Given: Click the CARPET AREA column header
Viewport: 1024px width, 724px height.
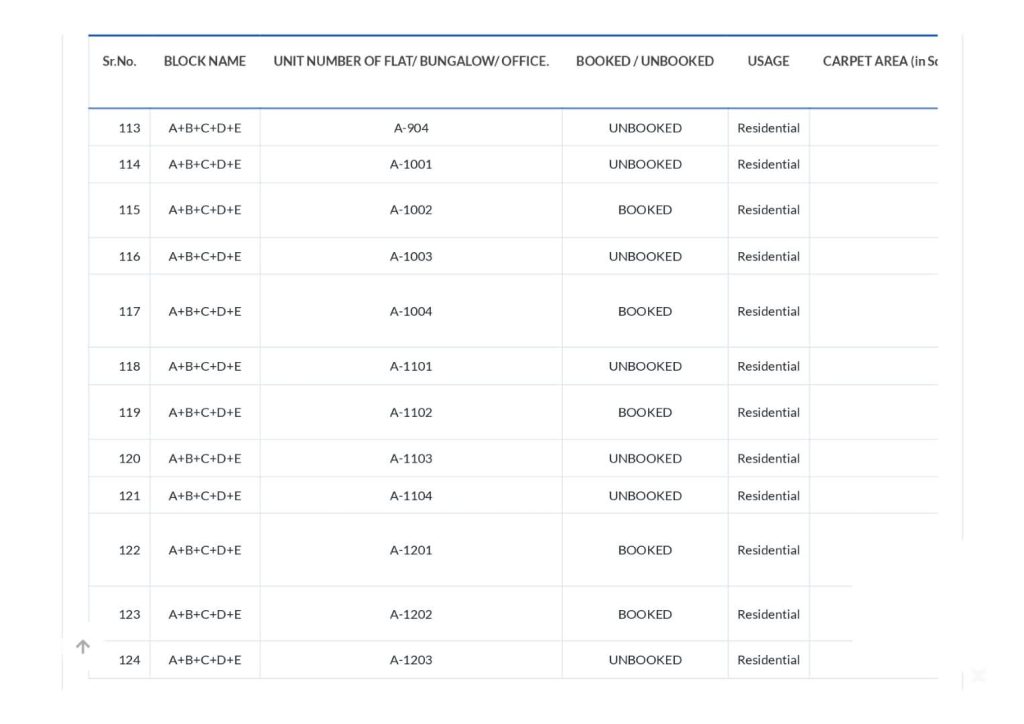Looking at the screenshot, I should tap(880, 61).
